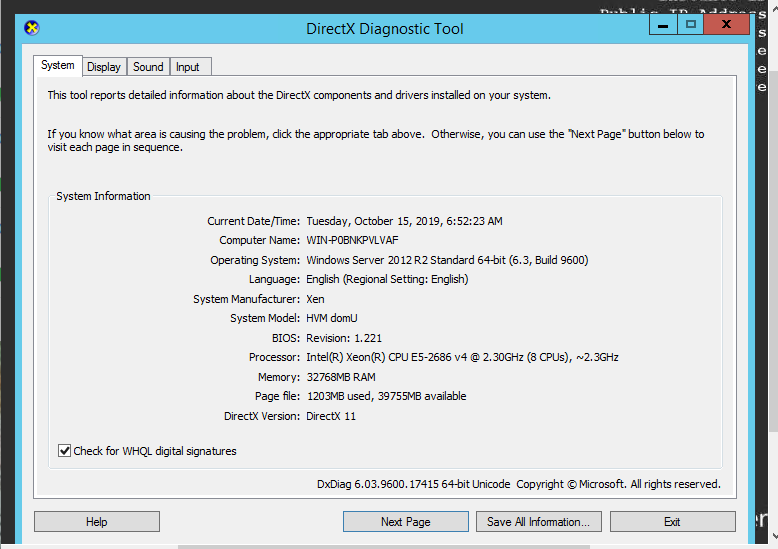Screen dimensions: 778x549
Task: Click the DirectX 11 version value
Action: [x=331, y=416]
